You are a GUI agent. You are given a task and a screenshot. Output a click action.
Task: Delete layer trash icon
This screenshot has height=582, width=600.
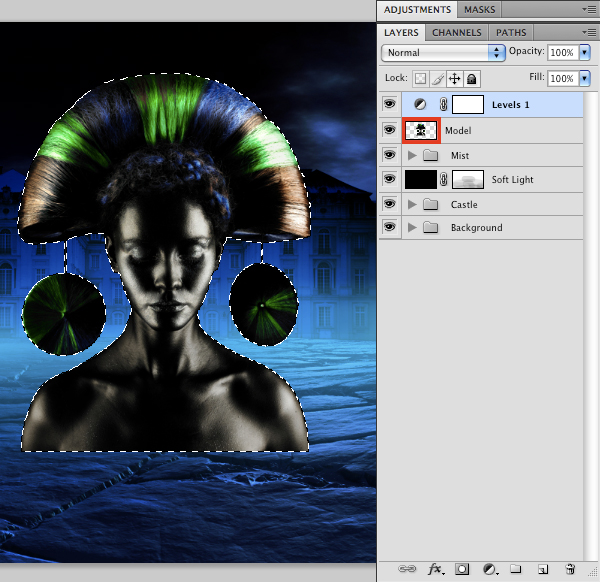(x=570, y=569)
